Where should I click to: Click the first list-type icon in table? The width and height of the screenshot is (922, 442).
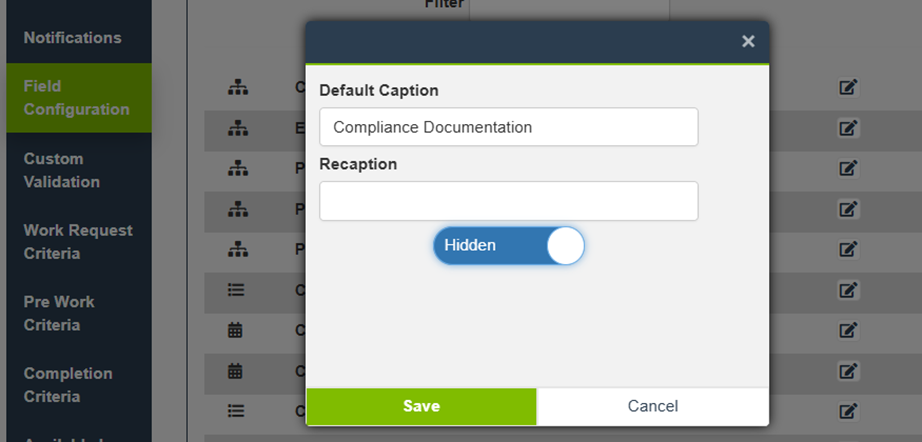coord(237,290)
